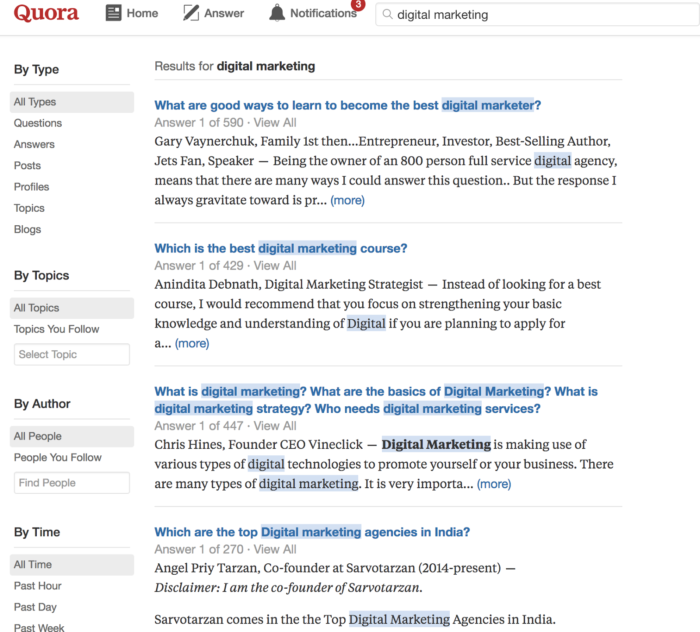Open the Notifications bell icon

277,13
